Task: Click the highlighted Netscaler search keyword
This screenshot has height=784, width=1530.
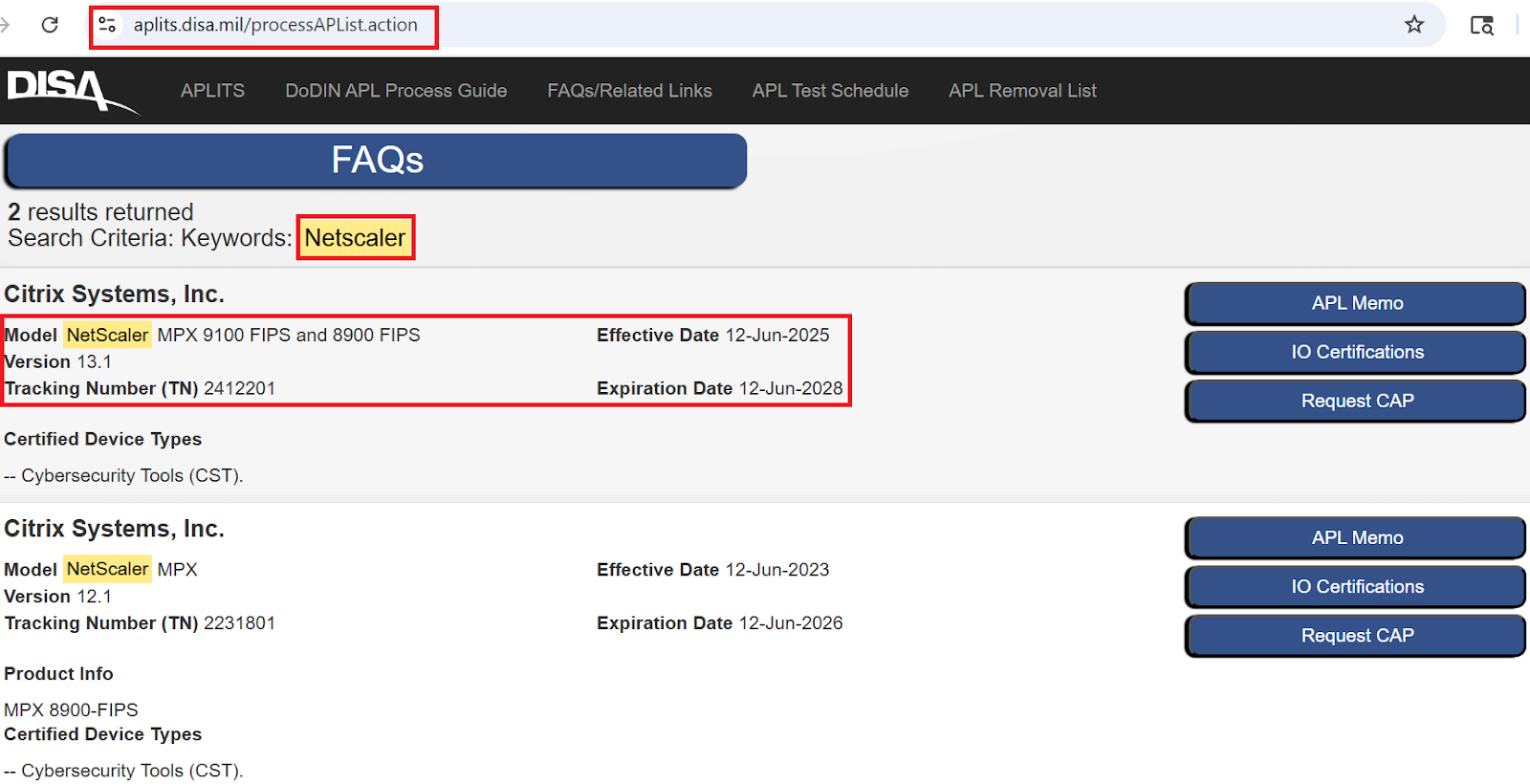Action: point(355,238)
